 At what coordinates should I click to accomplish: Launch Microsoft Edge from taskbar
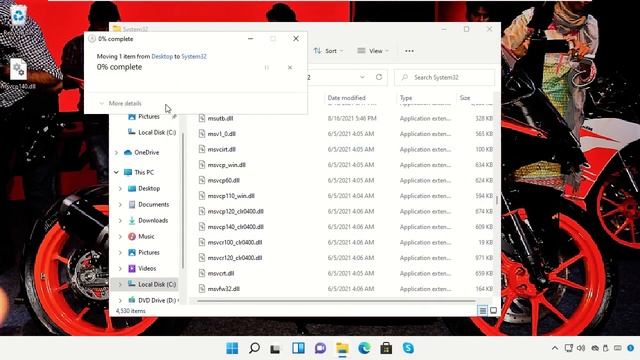tap(364, 348)
